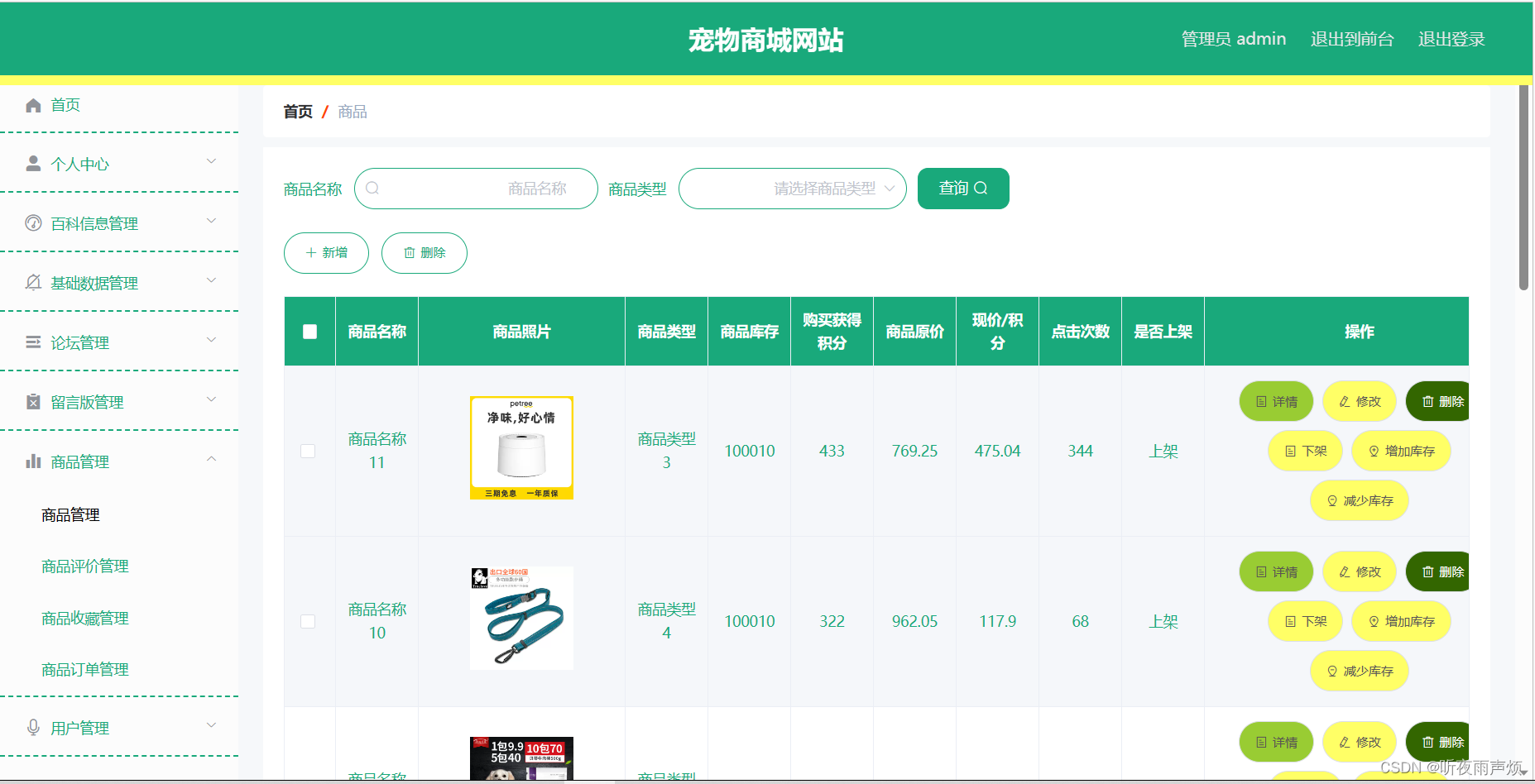
Task: Click the 商品库存 column header
Action: 750,332
